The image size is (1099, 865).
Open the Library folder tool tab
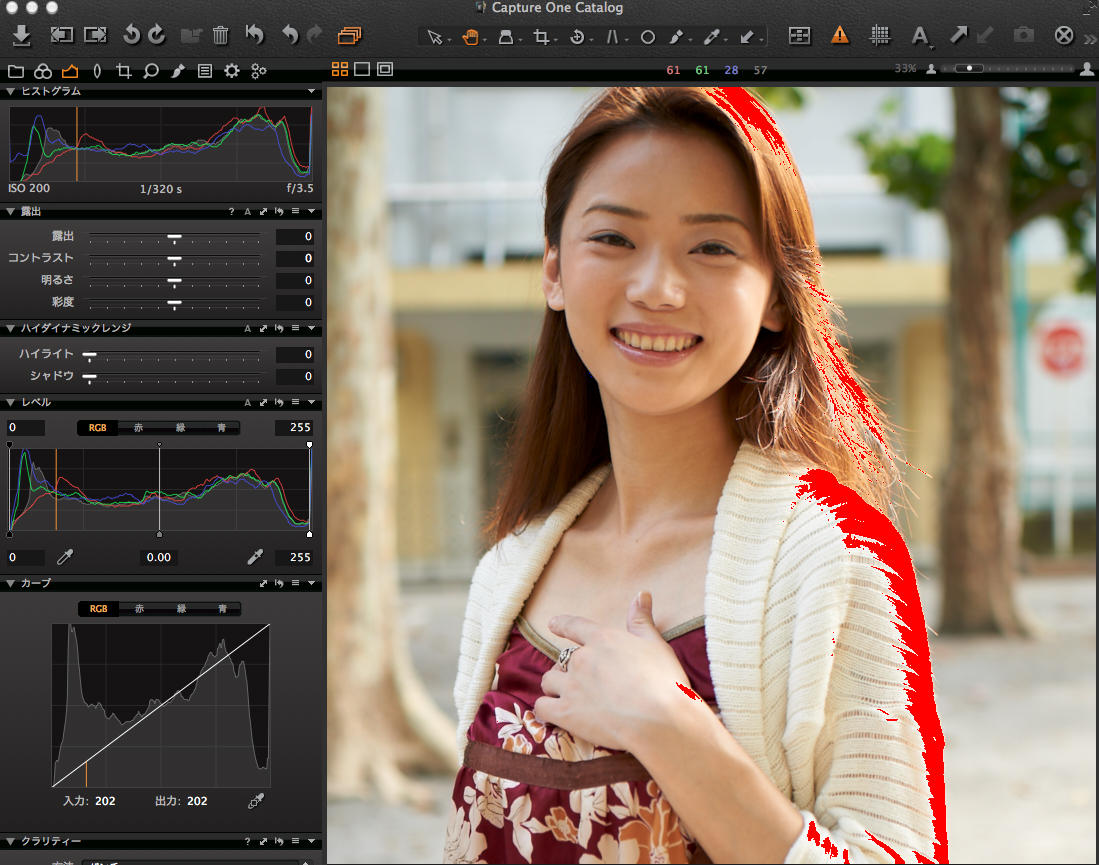[x=16, y=71]
